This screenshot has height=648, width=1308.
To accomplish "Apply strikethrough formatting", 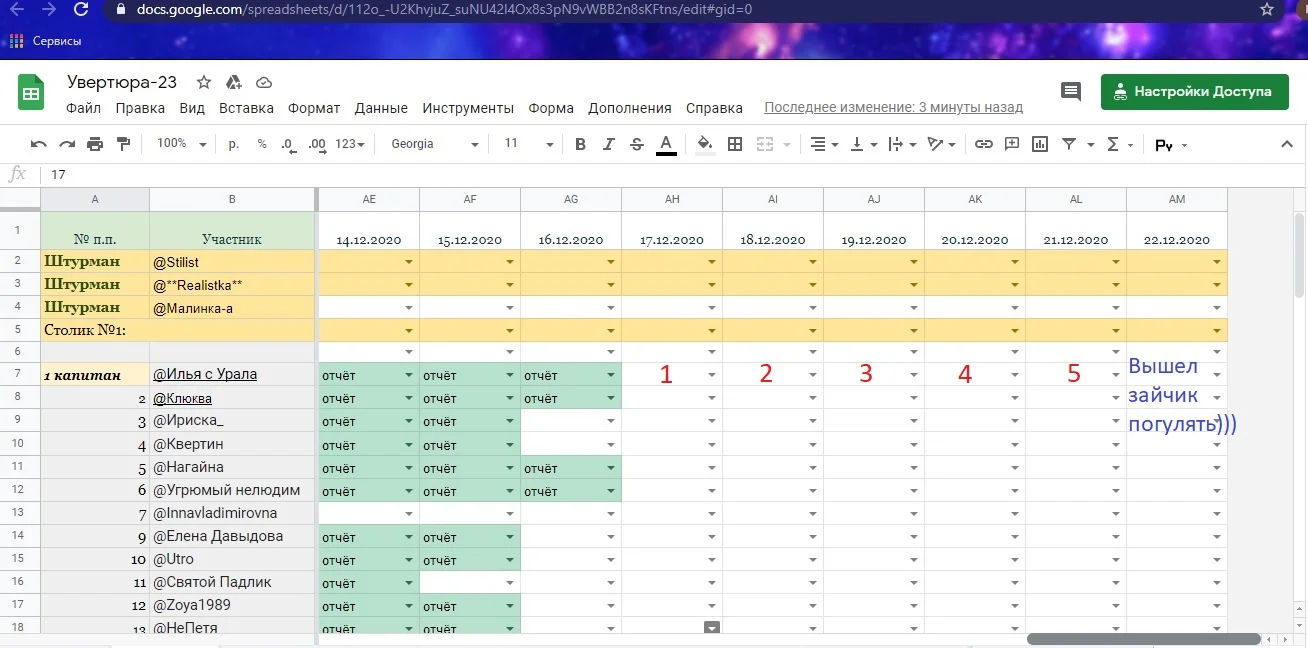I will (x=637, y=143).
